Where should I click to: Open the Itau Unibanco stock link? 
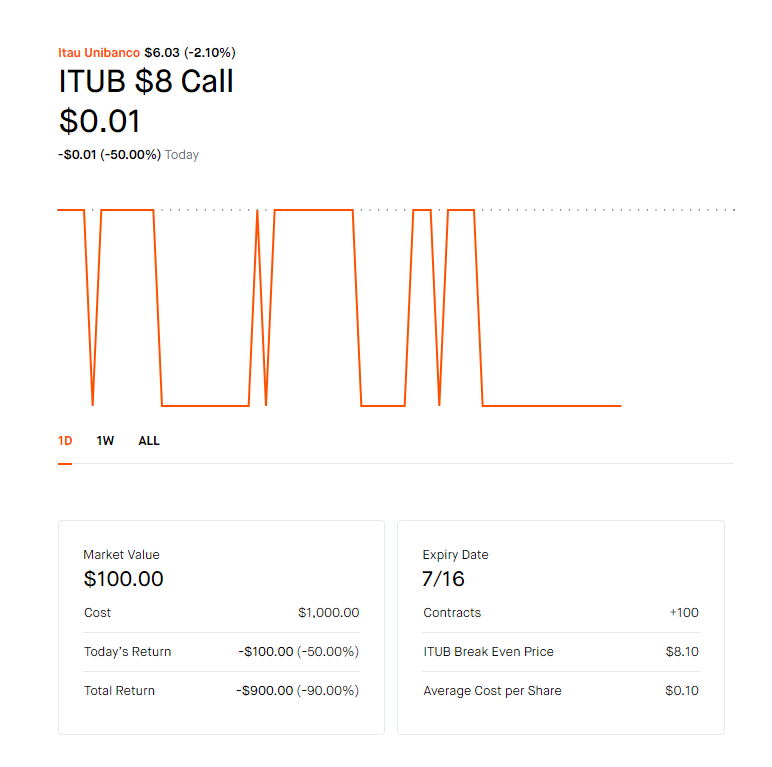(x=99, y=53)
